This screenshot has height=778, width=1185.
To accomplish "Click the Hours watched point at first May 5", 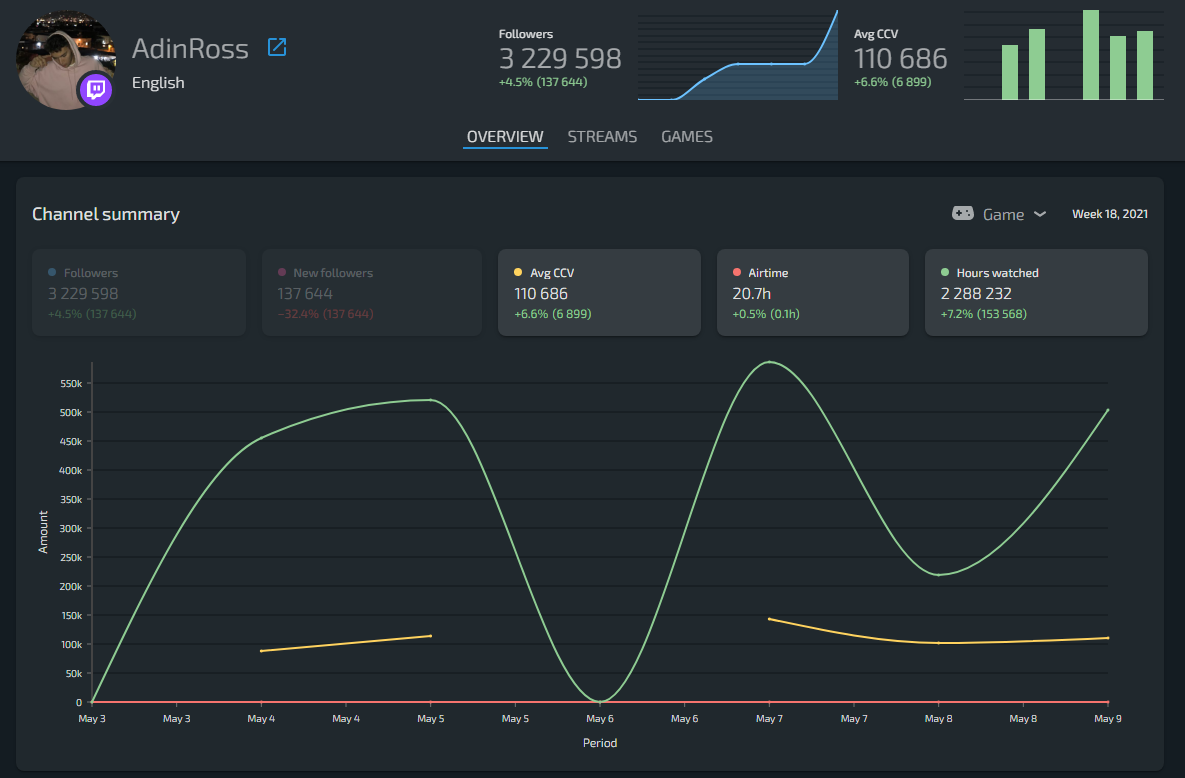I will coord(431,400).
